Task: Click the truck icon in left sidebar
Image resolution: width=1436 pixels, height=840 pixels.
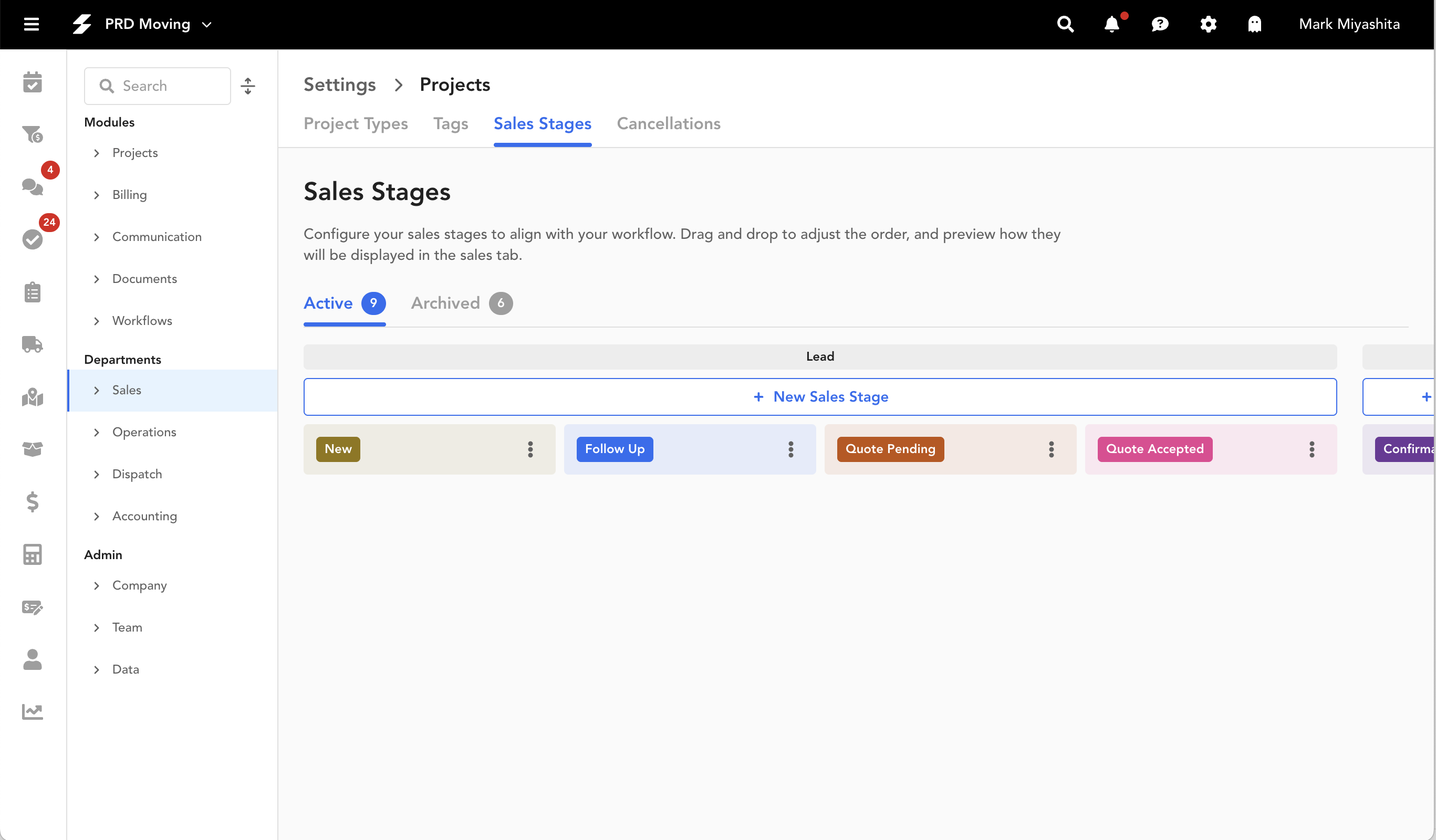Action: 33,344
